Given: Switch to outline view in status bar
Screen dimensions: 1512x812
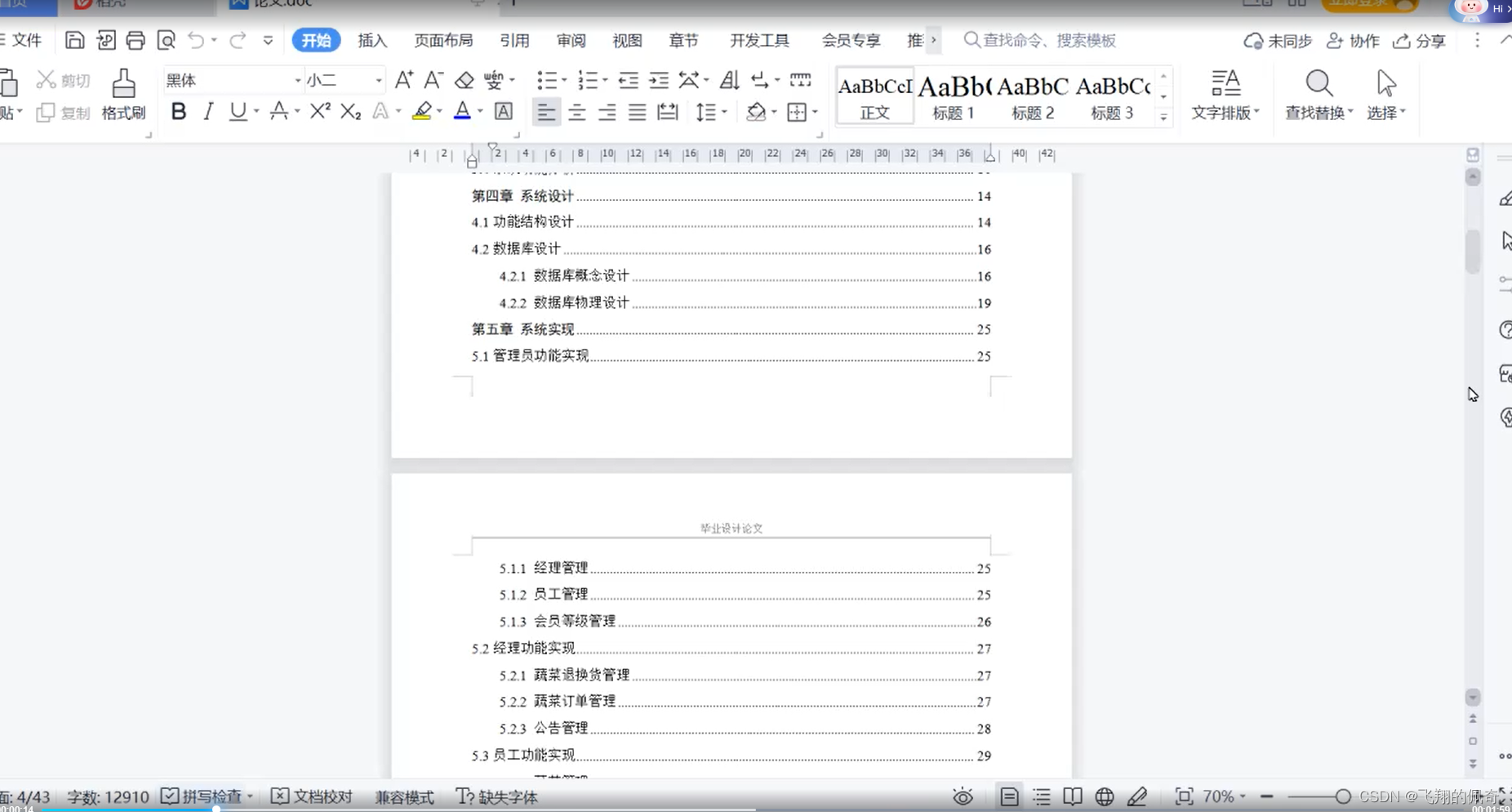Looking at the screenshot, I should pyautogui.click(x=1041, y=796).
